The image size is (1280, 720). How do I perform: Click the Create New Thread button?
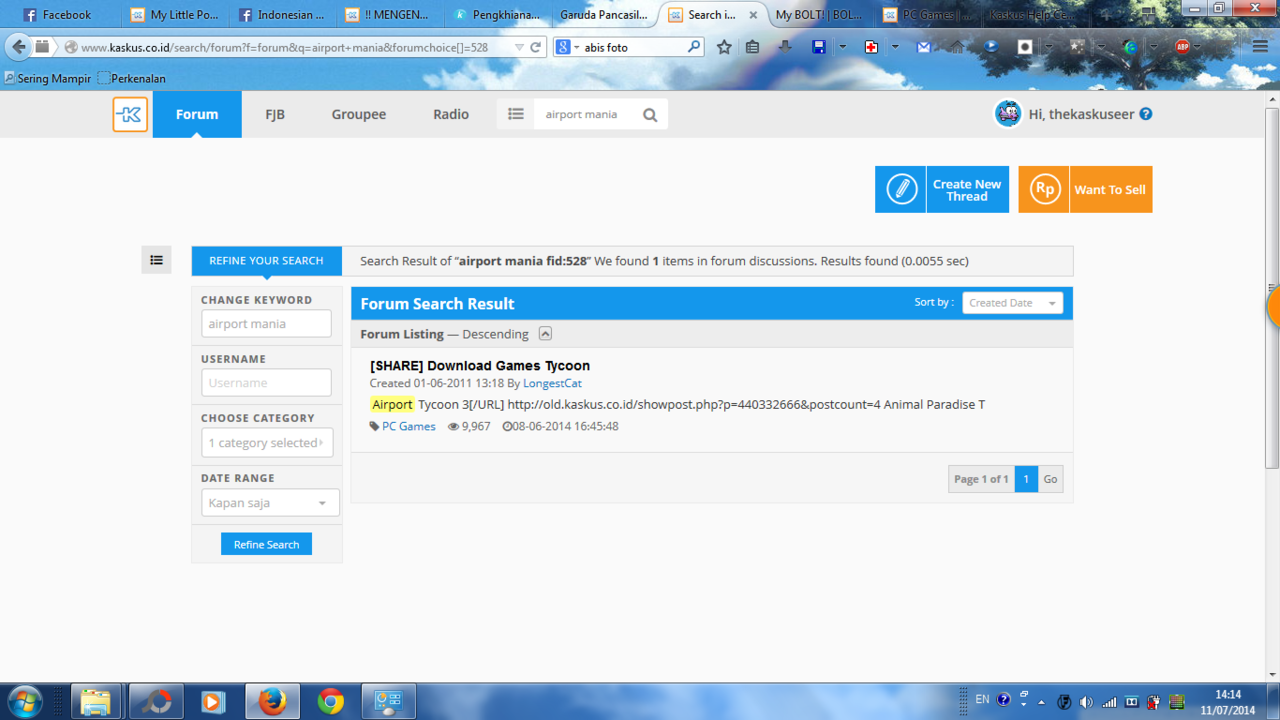pos(966,189)
